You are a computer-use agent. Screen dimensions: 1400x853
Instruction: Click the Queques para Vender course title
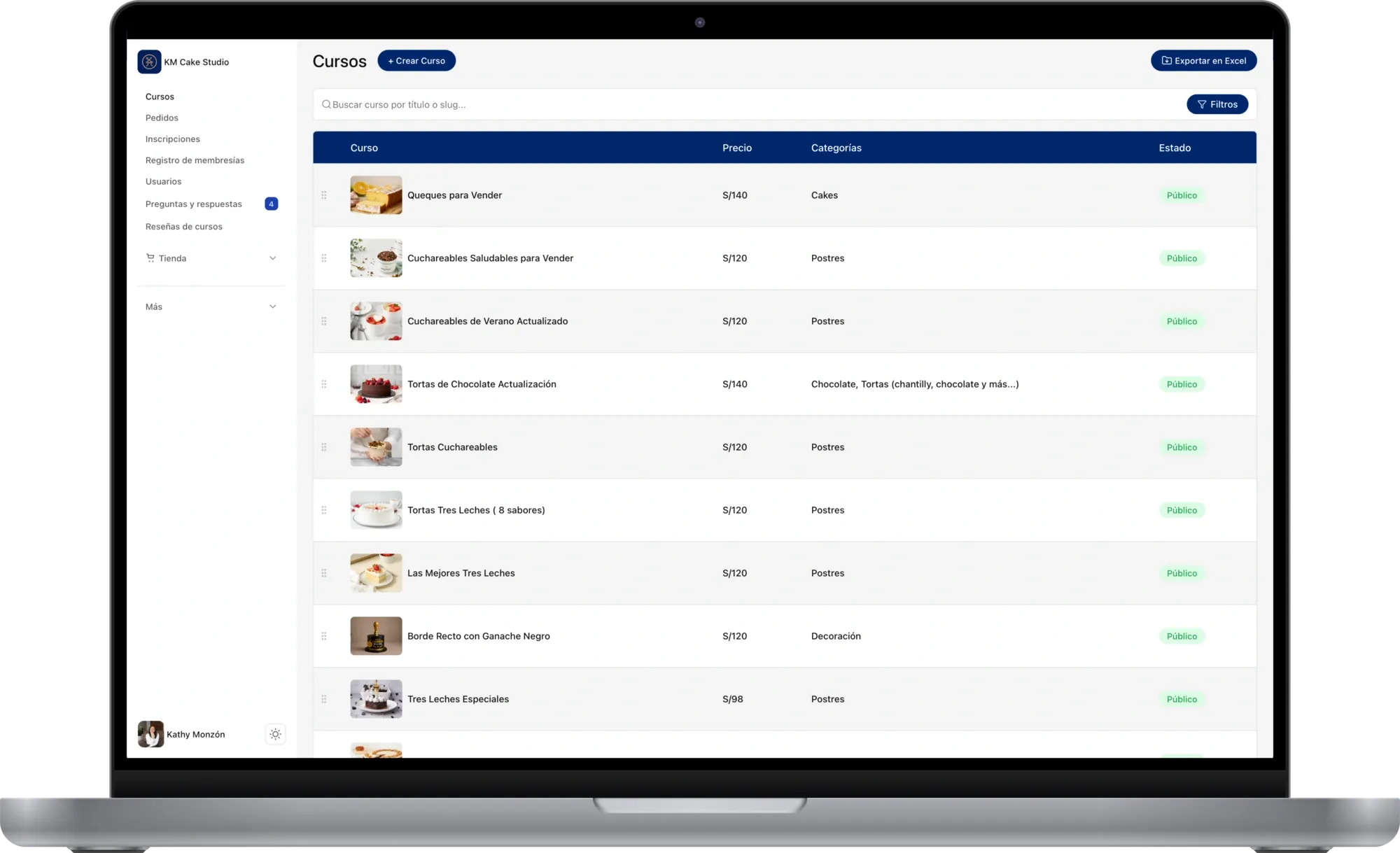tap(455, 195)
